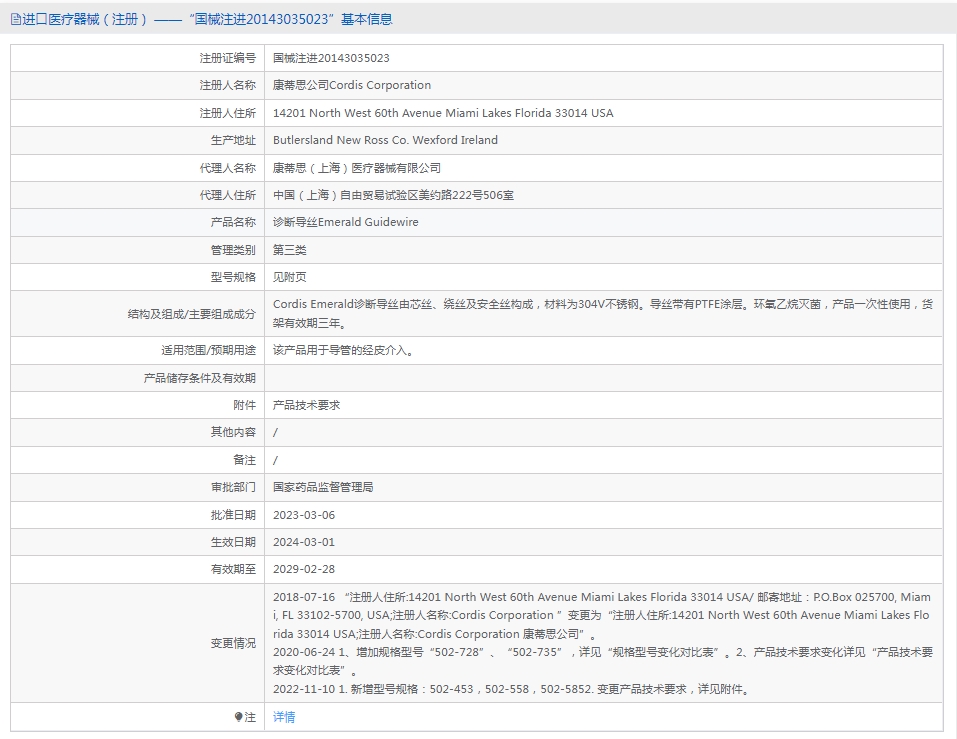Viewport: 957px width, 739px height.
Task: Click production address Butlersland New Ross value
Action: pos(385,140)
